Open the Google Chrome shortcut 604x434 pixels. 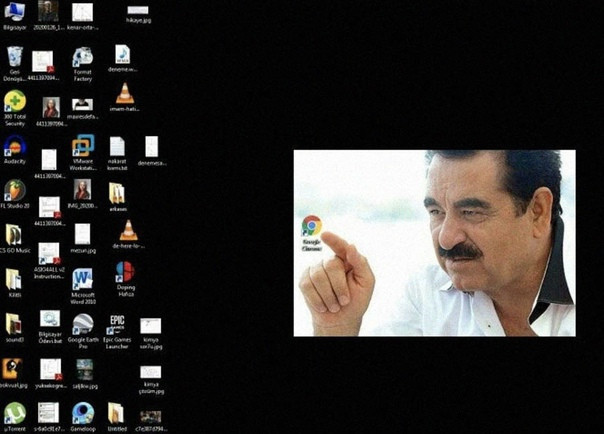[311, 226]
